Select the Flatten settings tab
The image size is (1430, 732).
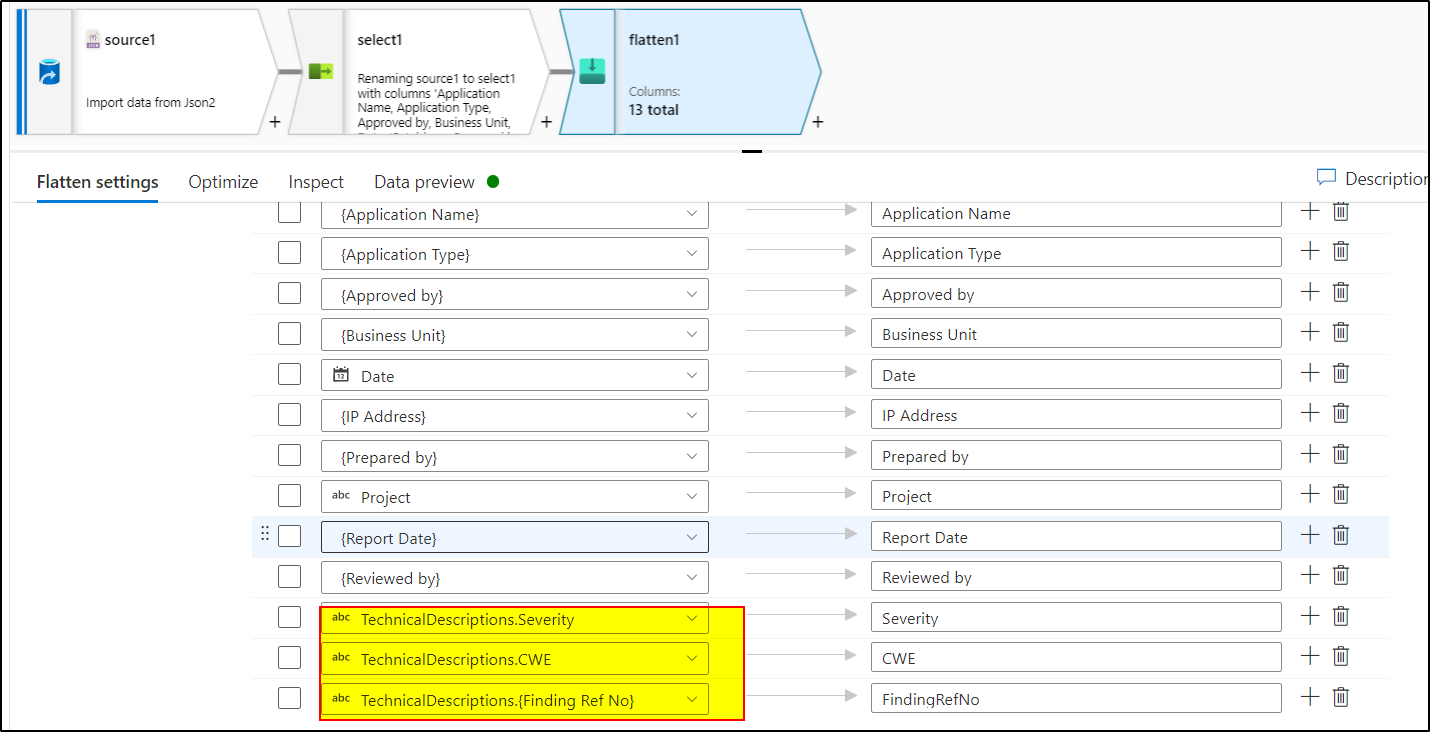[97, 181]
